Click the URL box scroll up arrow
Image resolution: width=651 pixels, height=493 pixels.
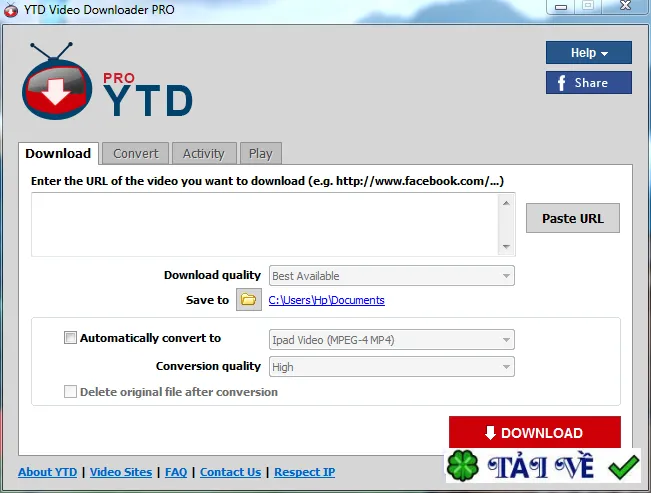click(506, 203)
